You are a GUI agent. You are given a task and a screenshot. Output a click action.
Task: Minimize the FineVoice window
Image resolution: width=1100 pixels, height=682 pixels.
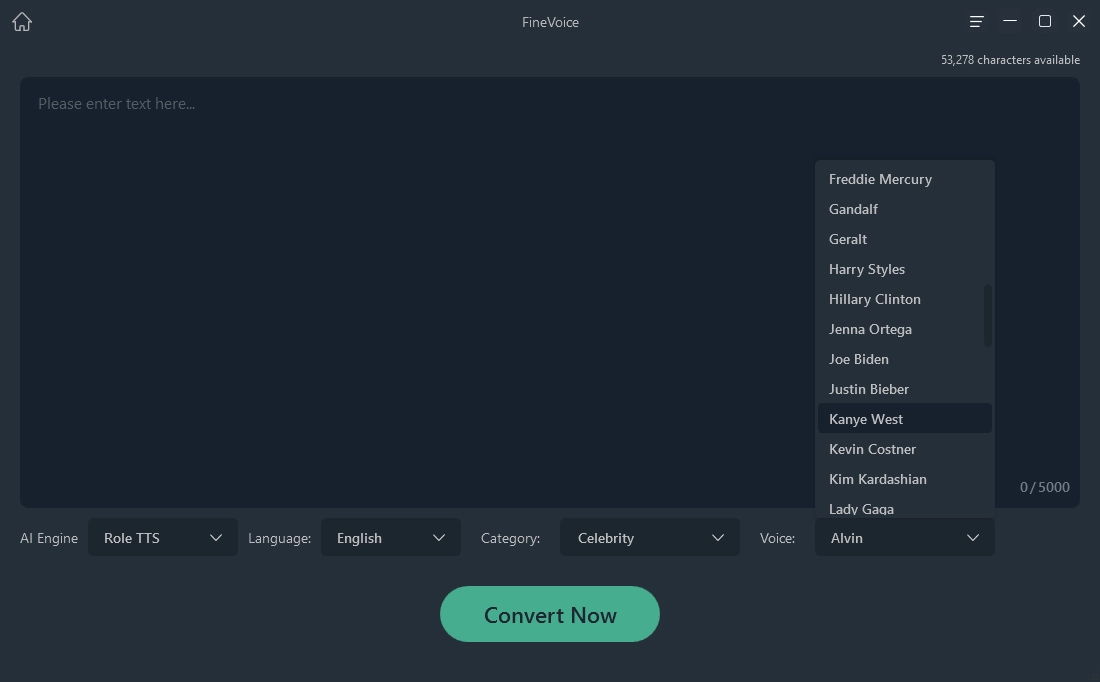tap(1010, 21)
